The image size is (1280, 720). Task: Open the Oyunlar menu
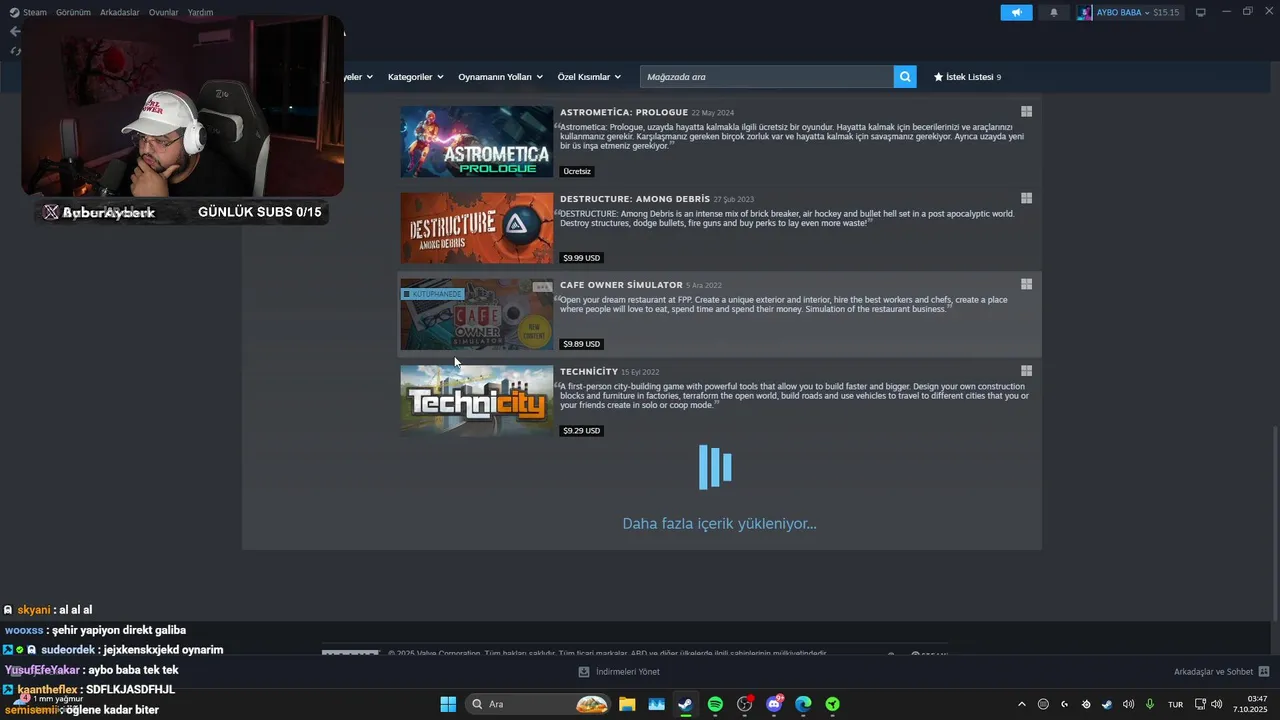[163, 13]
